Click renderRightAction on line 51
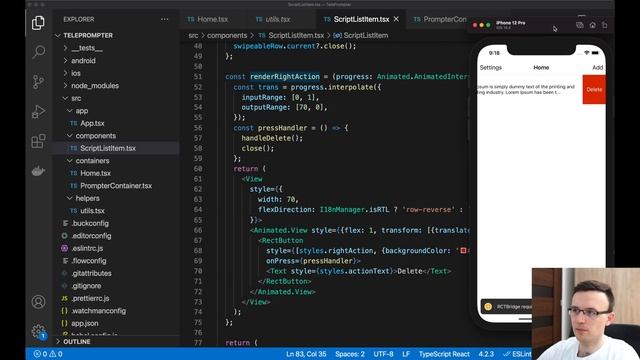 [285, 77]
